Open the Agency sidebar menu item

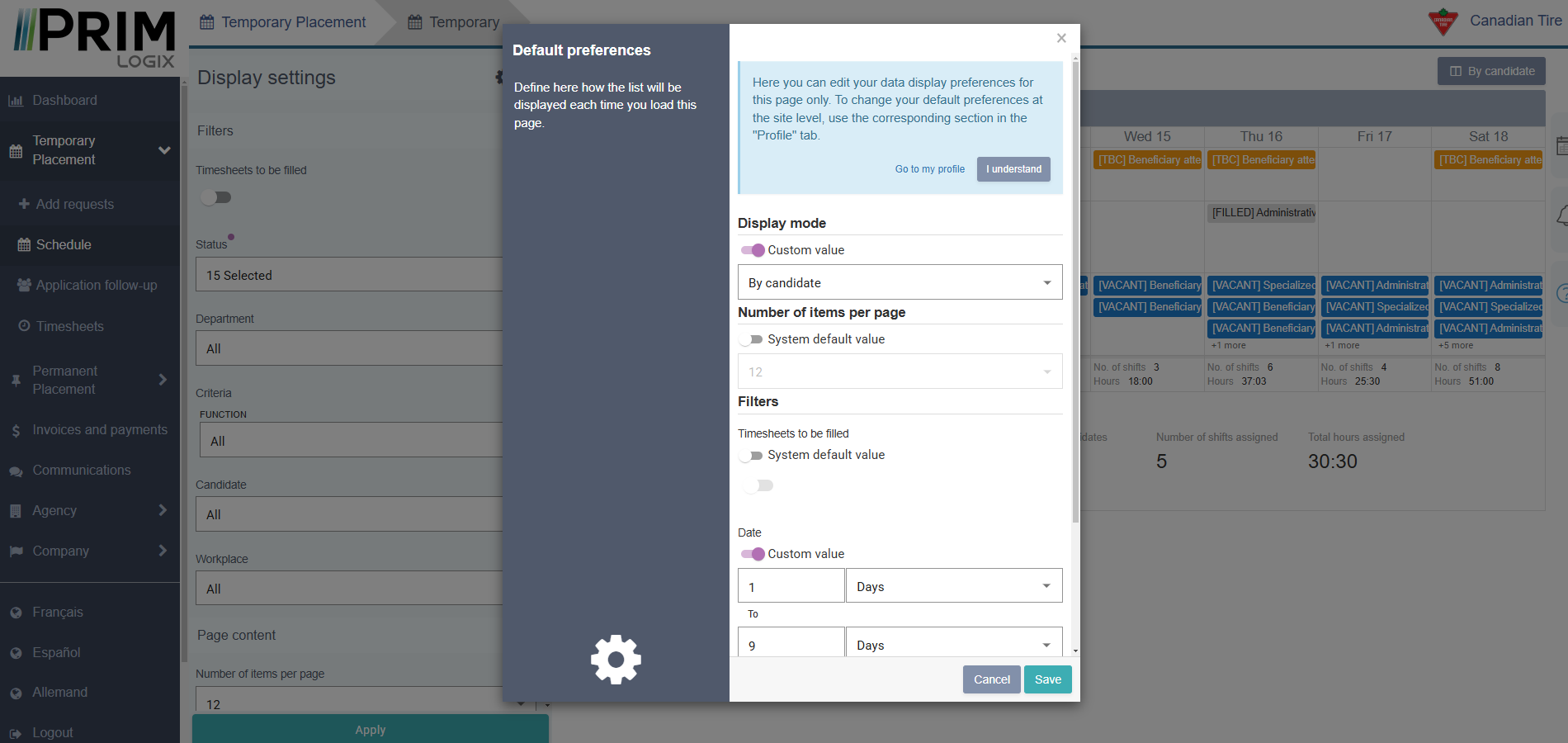coord(91,510)
